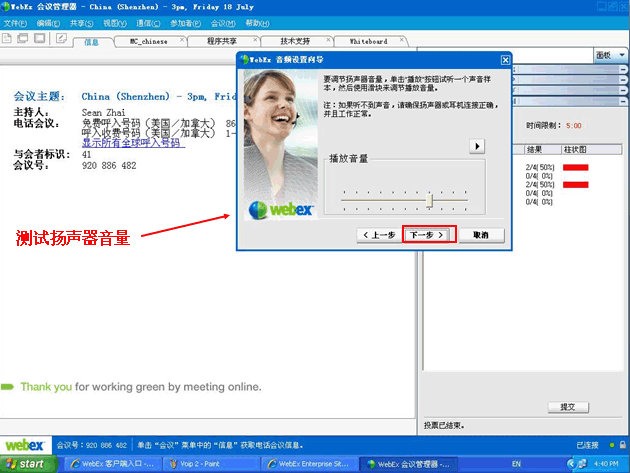The width and height of the screenshot is (630, 473).
Task: Click the new document toolbar icon
Action: coord(6,39)
